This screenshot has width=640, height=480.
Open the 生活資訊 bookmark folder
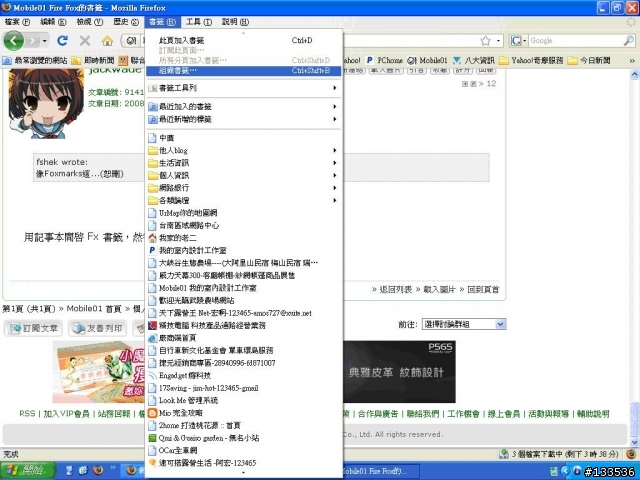[x=243, y=163]
